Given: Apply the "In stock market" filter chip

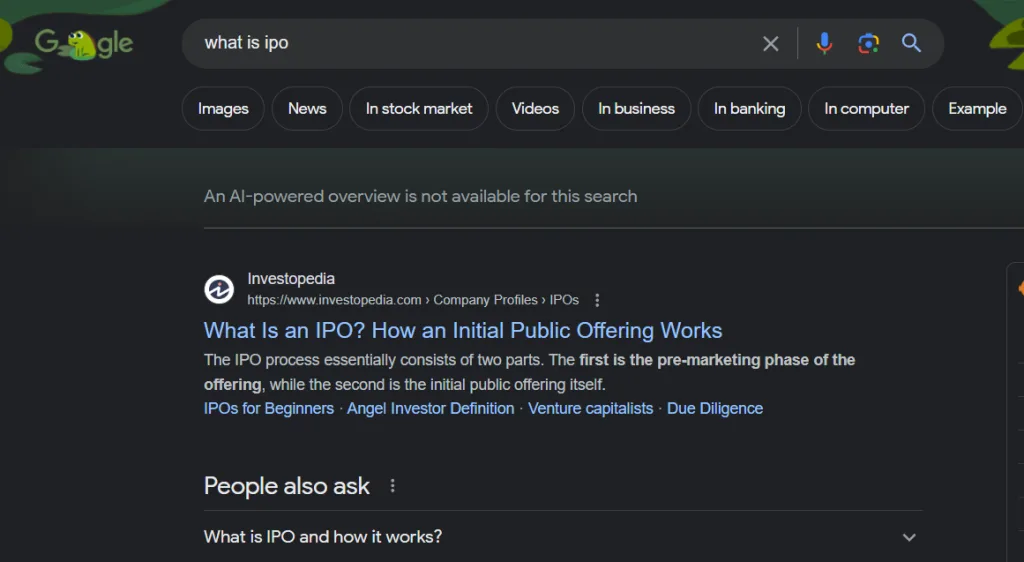Looking at the screenshot, I should pyautogui.click(x=419, y=109).
